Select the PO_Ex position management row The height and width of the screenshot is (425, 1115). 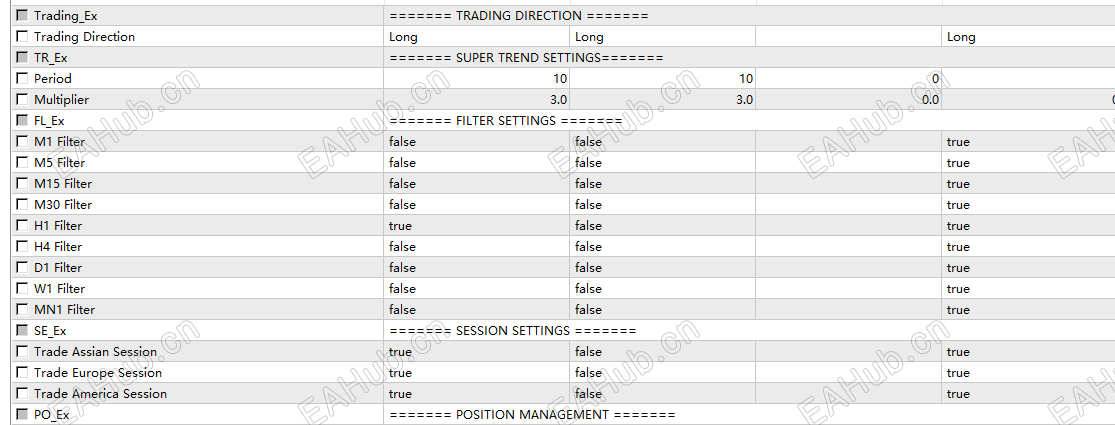(x=558, y=414)
